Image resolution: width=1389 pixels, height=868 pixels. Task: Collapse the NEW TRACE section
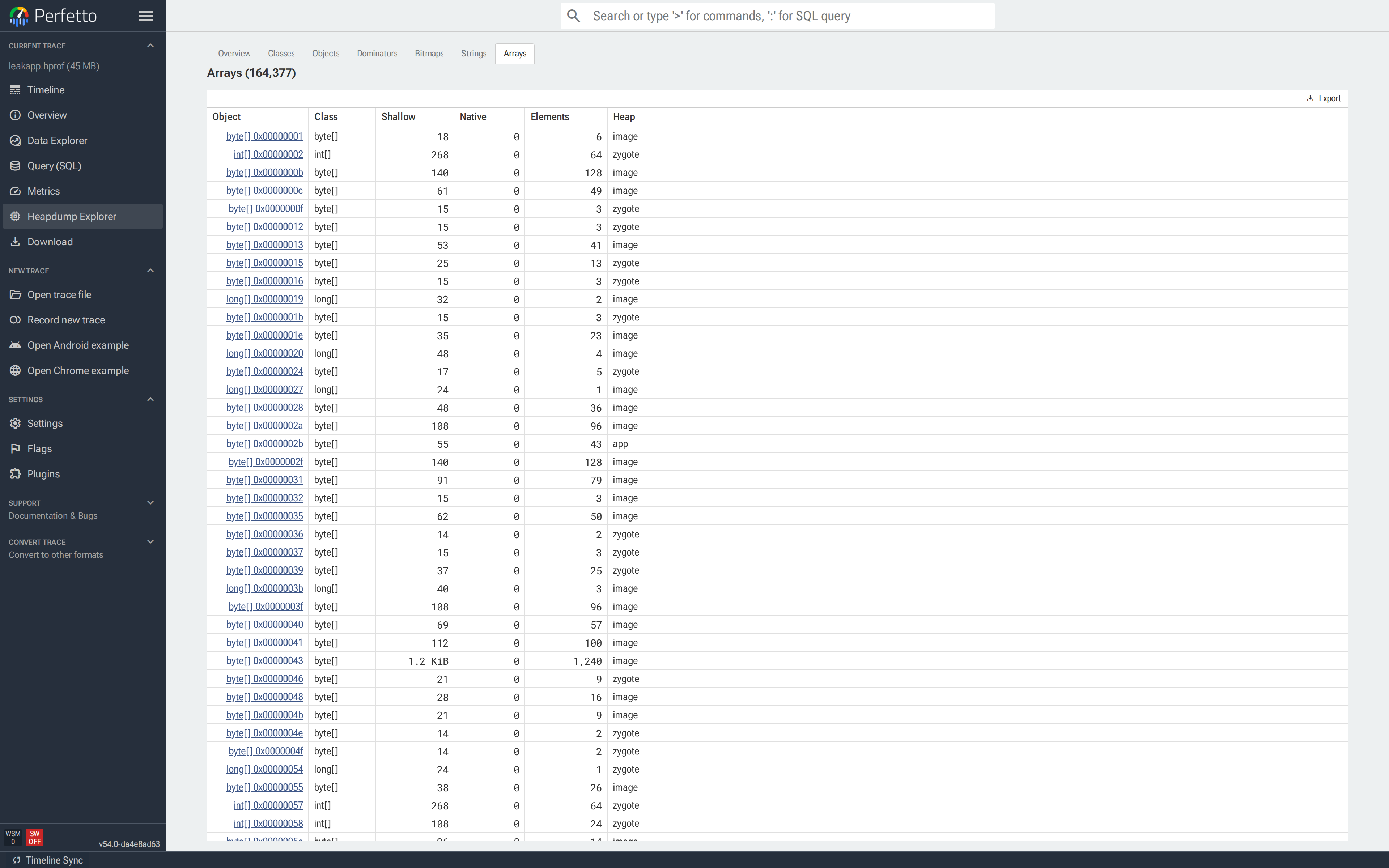pos(150,271)
